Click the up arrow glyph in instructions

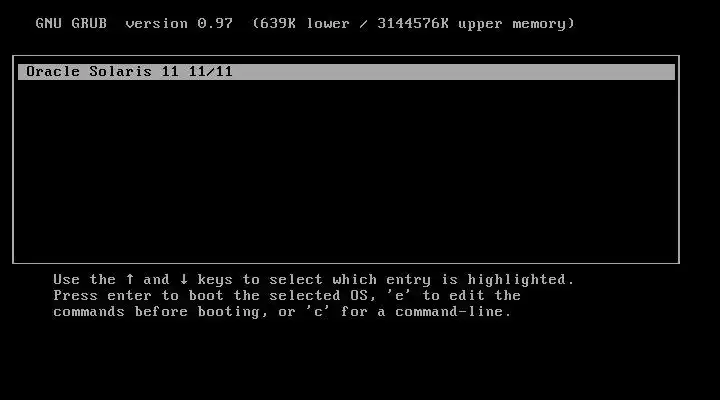pos(130,279)
